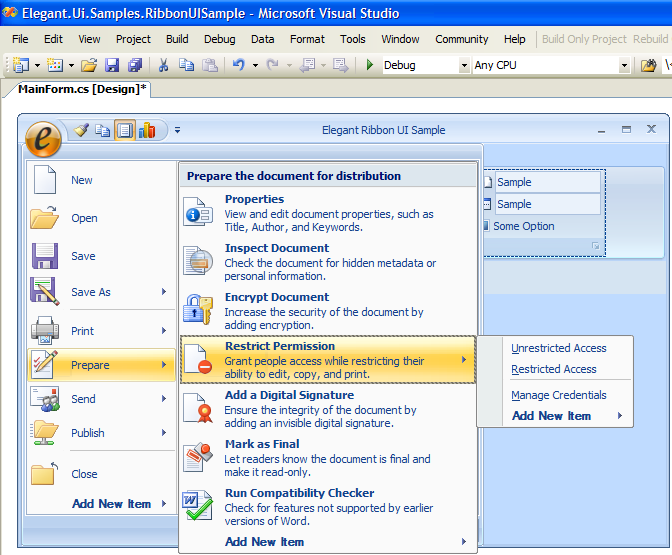Screen dimensions: 672x555
Task: Click the brush icon in quick access toolbar
Action: coord(81,130)
